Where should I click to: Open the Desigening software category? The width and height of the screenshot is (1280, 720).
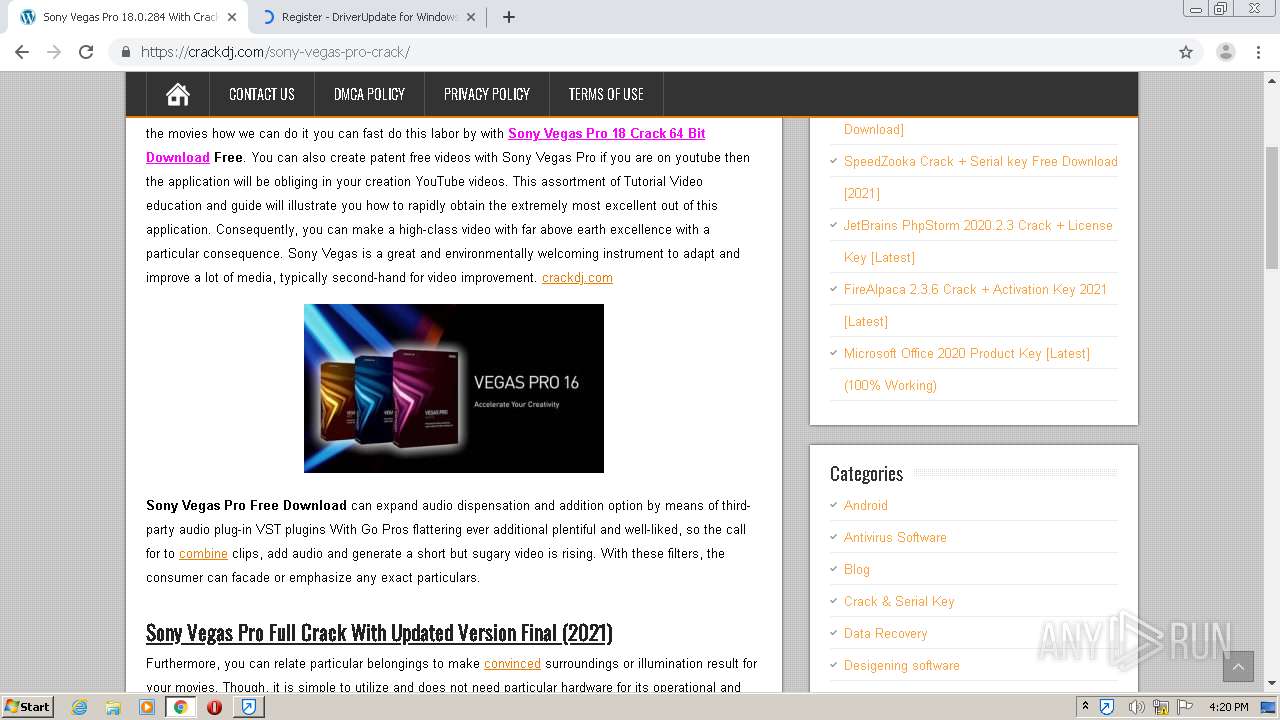902,665
